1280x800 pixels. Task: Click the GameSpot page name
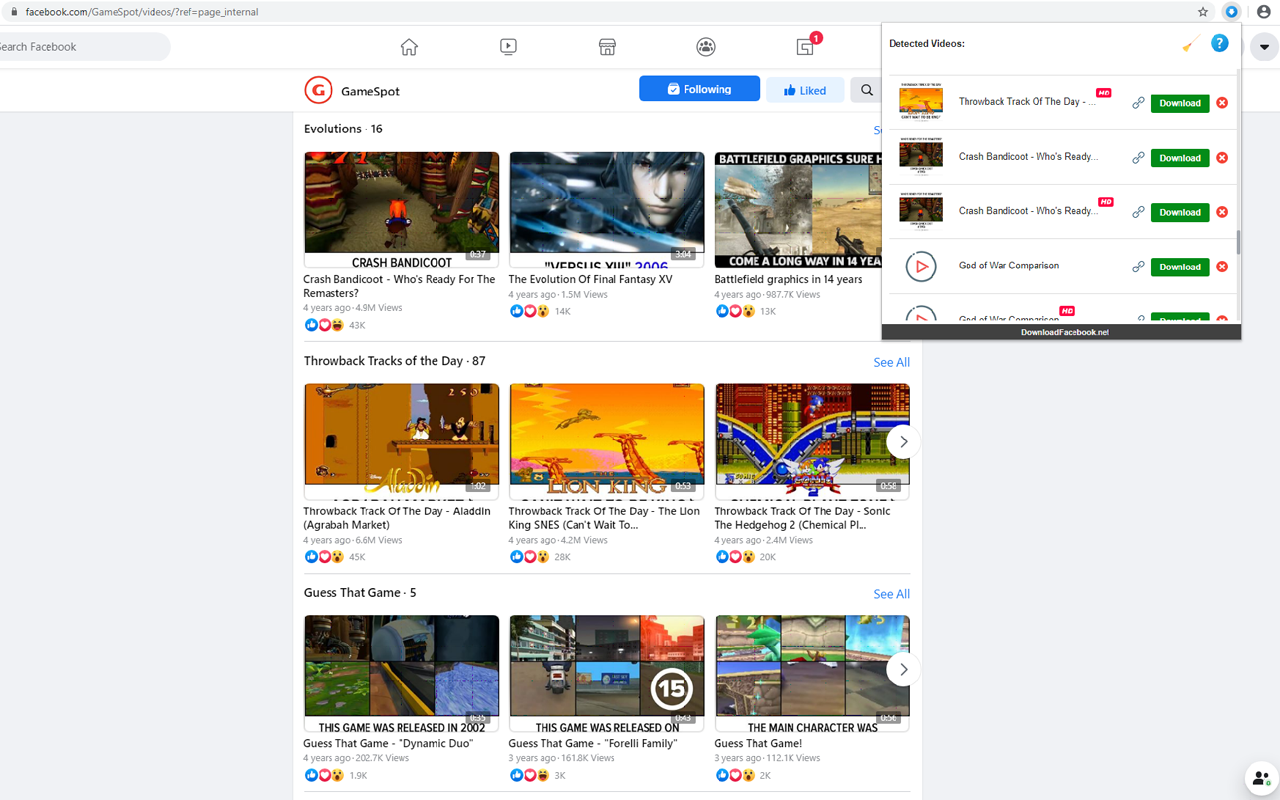point(370,91)
